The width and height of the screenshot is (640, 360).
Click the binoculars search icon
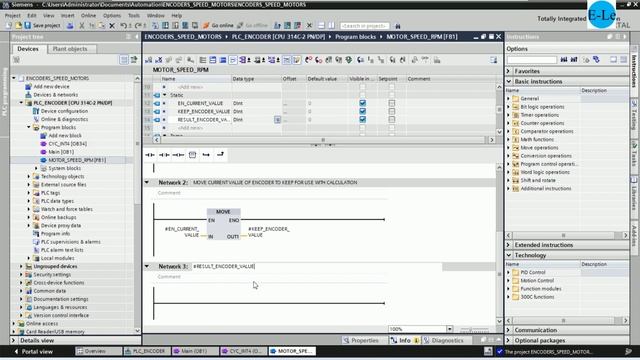pos(398,26)
